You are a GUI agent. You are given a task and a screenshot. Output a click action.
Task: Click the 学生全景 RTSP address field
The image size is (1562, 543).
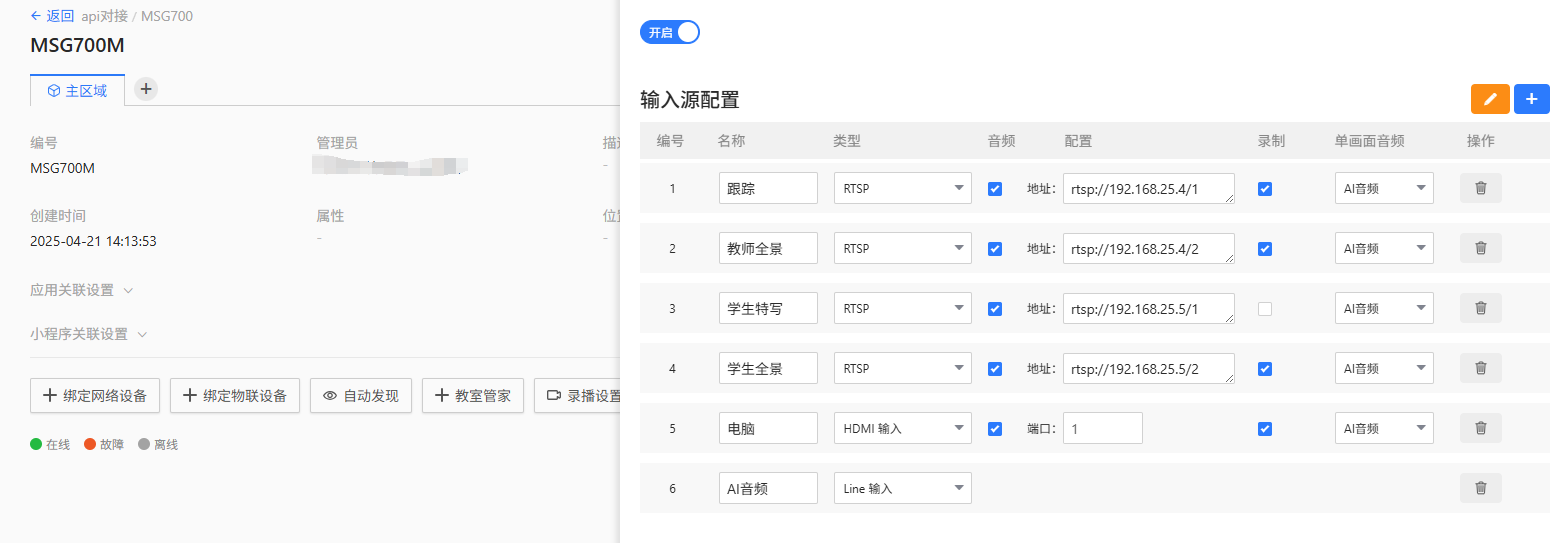click(1147, 368)
